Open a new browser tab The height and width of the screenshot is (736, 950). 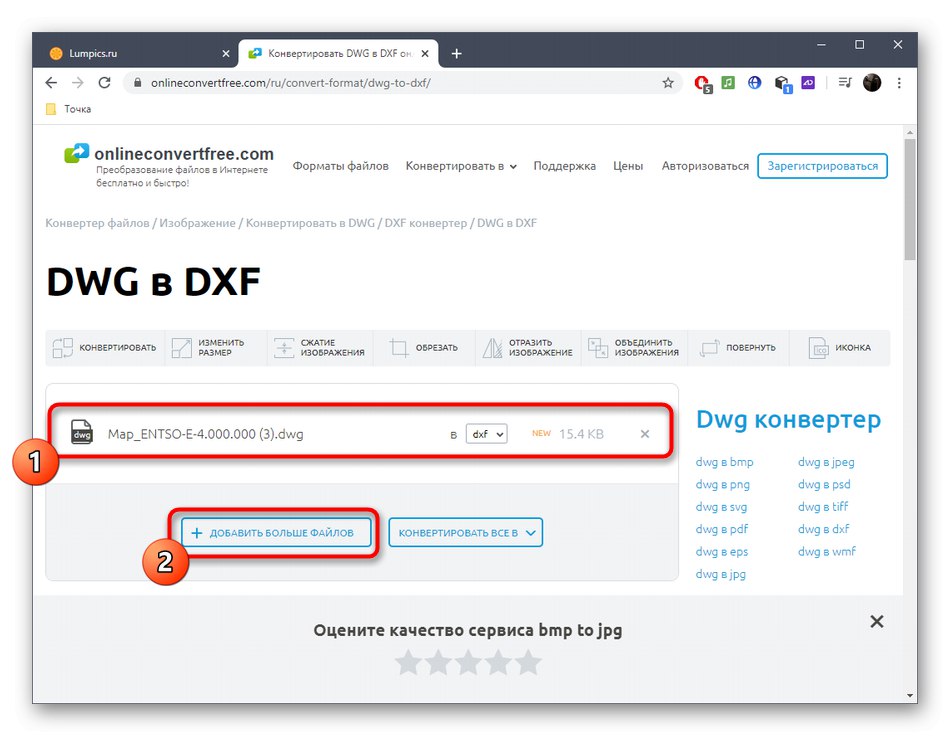click(456, 54)
